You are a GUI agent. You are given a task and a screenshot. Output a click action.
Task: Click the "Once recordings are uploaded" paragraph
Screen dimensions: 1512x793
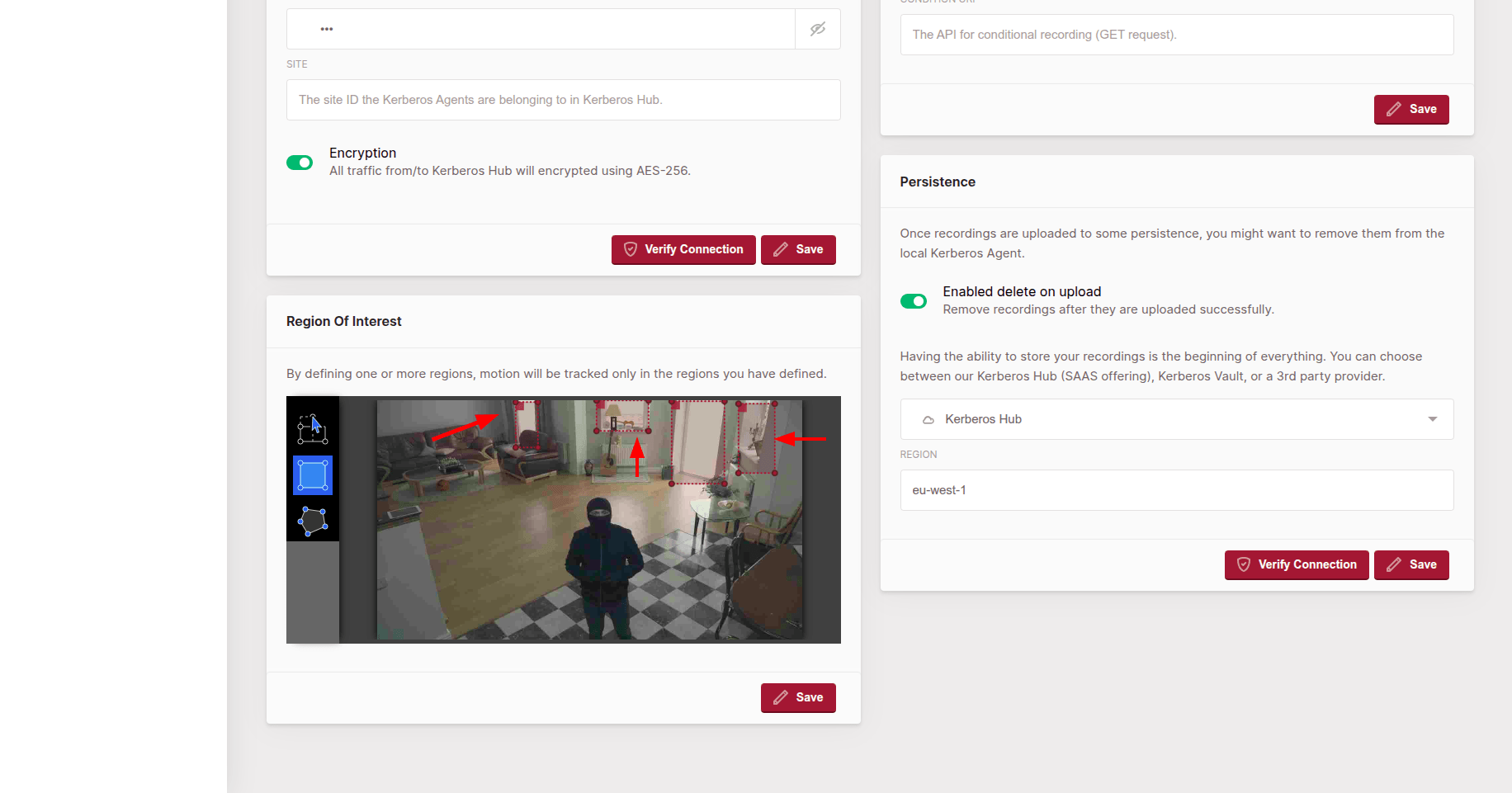(x=1172, y=243)
